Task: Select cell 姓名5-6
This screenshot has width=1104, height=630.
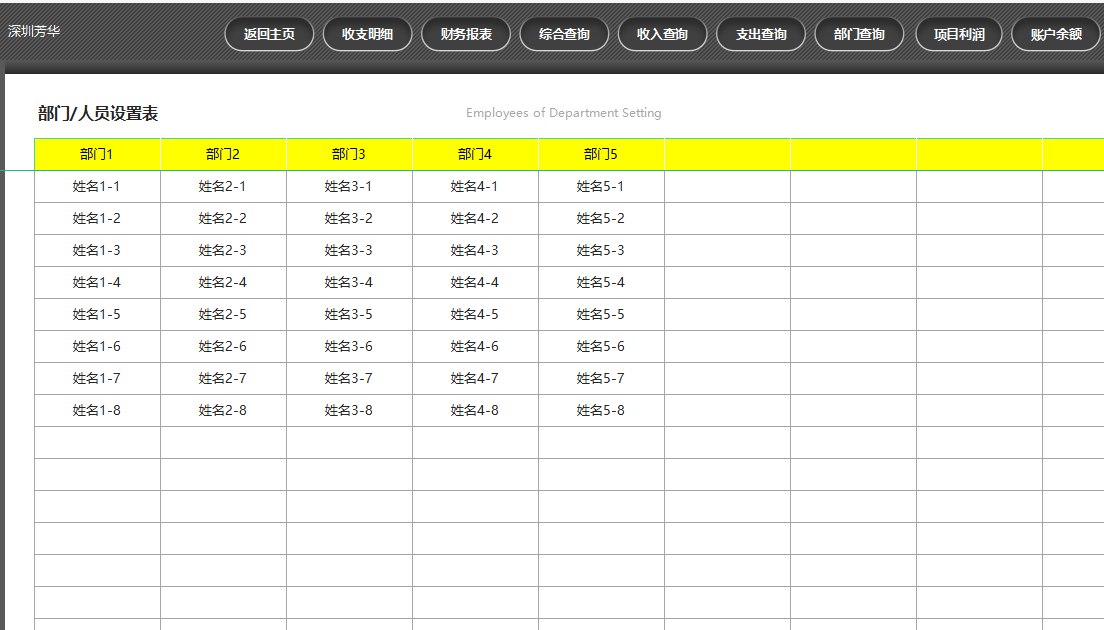Action: 601,346
